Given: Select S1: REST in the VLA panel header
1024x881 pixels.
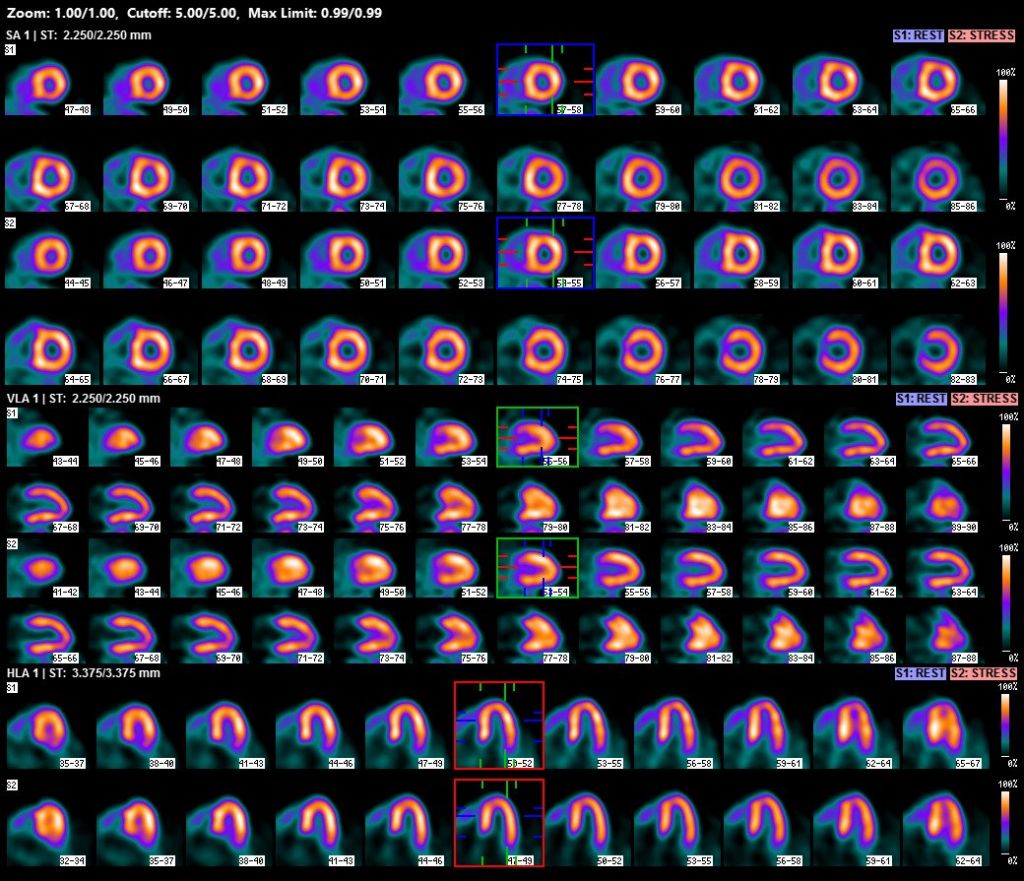Looking at the screenshot, I should click(x=921, y=399).
